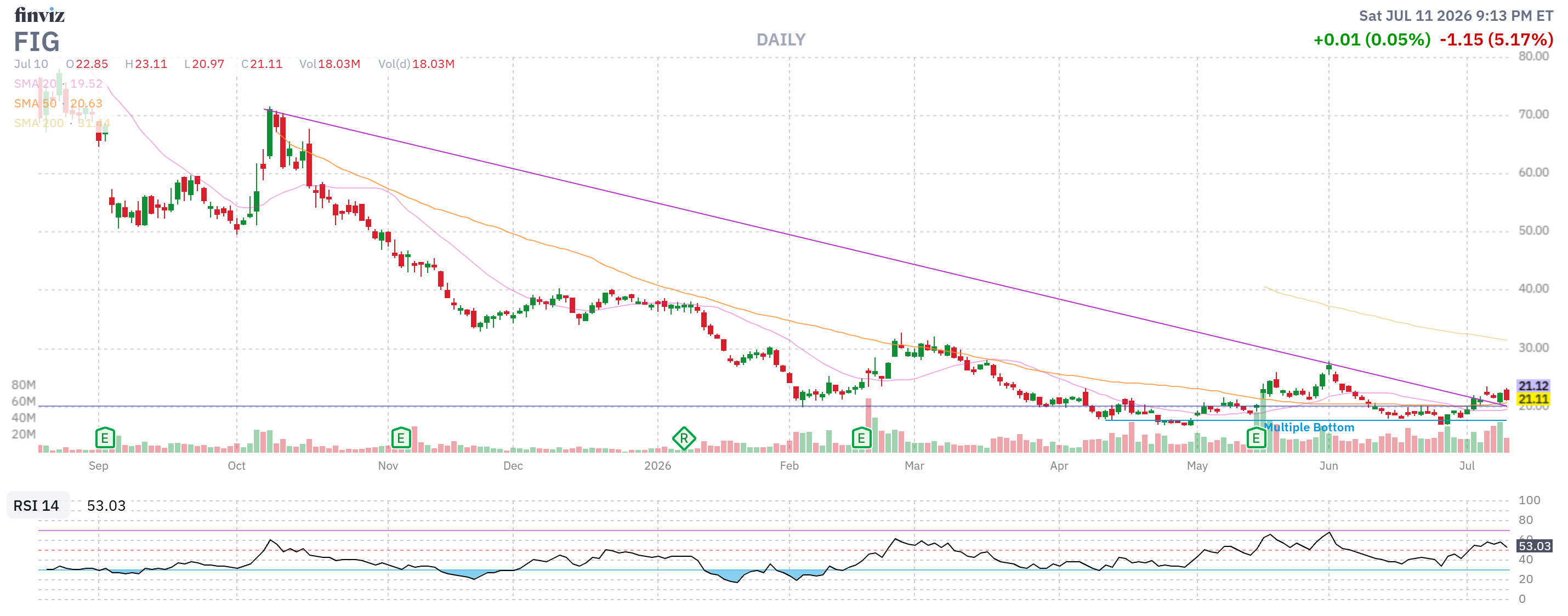Click the FIG ticker symbol
The width and height of the screenshot is (1568, 616).
coord(37,42)
